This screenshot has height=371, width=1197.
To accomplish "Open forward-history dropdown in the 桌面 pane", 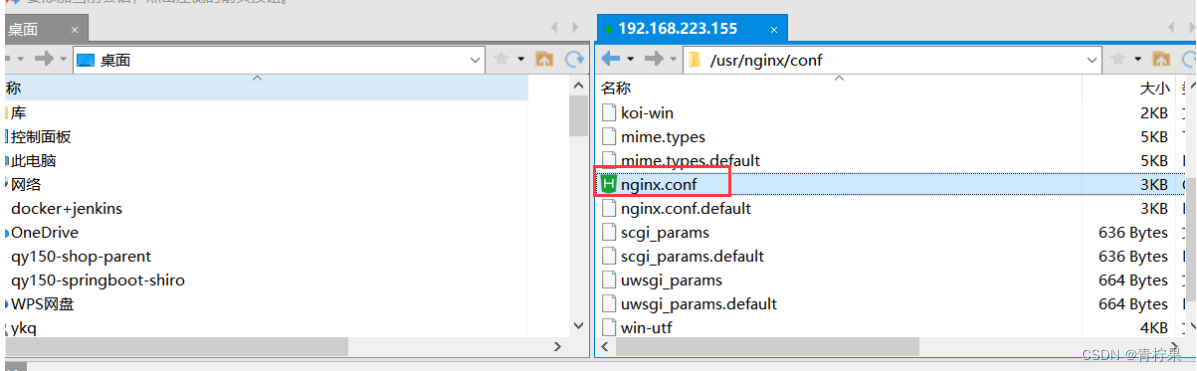I will [x=63, y=59].
